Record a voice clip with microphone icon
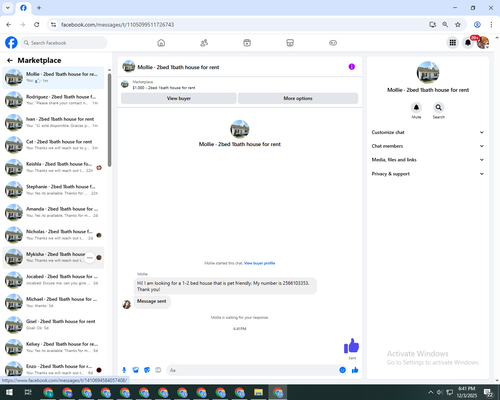 pos(124,370)
